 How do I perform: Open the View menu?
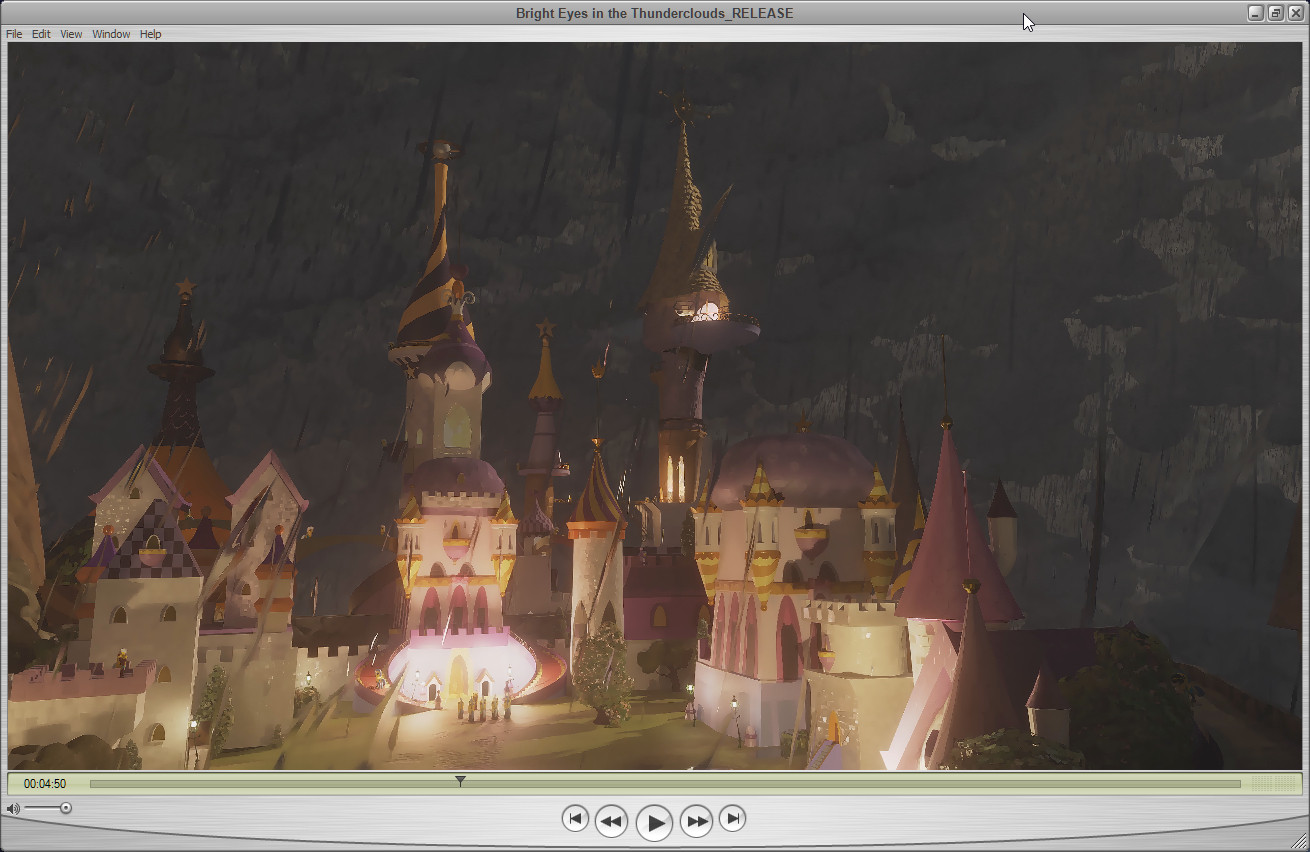71,34
